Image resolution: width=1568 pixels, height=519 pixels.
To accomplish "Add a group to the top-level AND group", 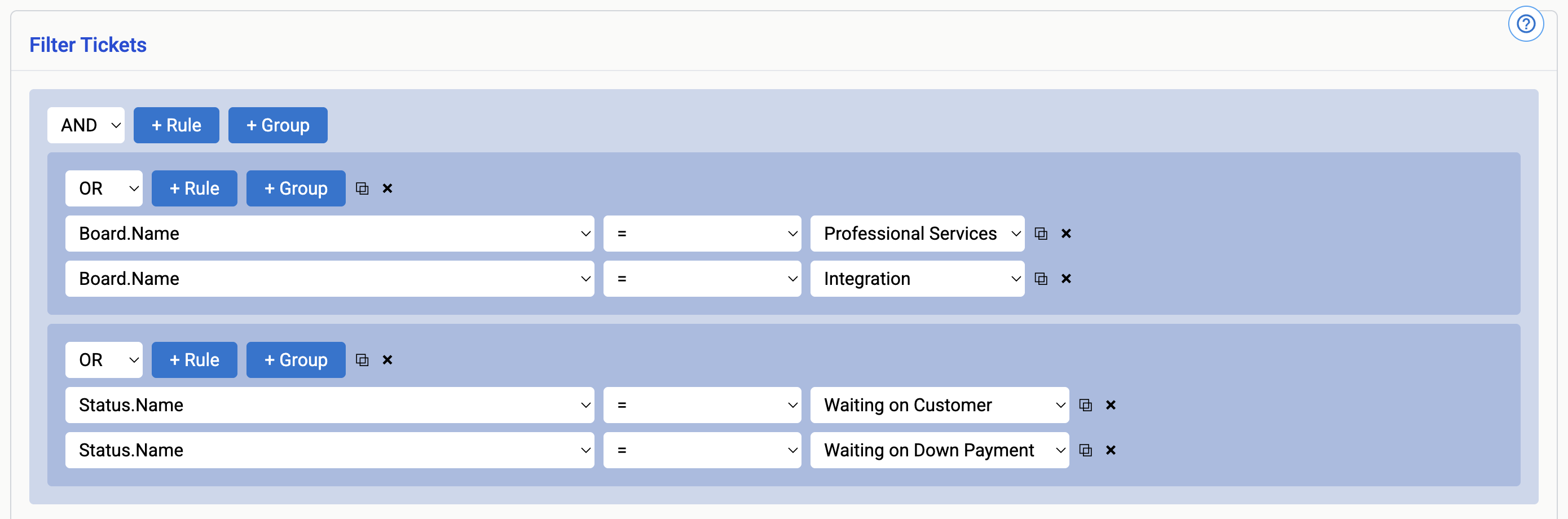I will click(278, 125).
